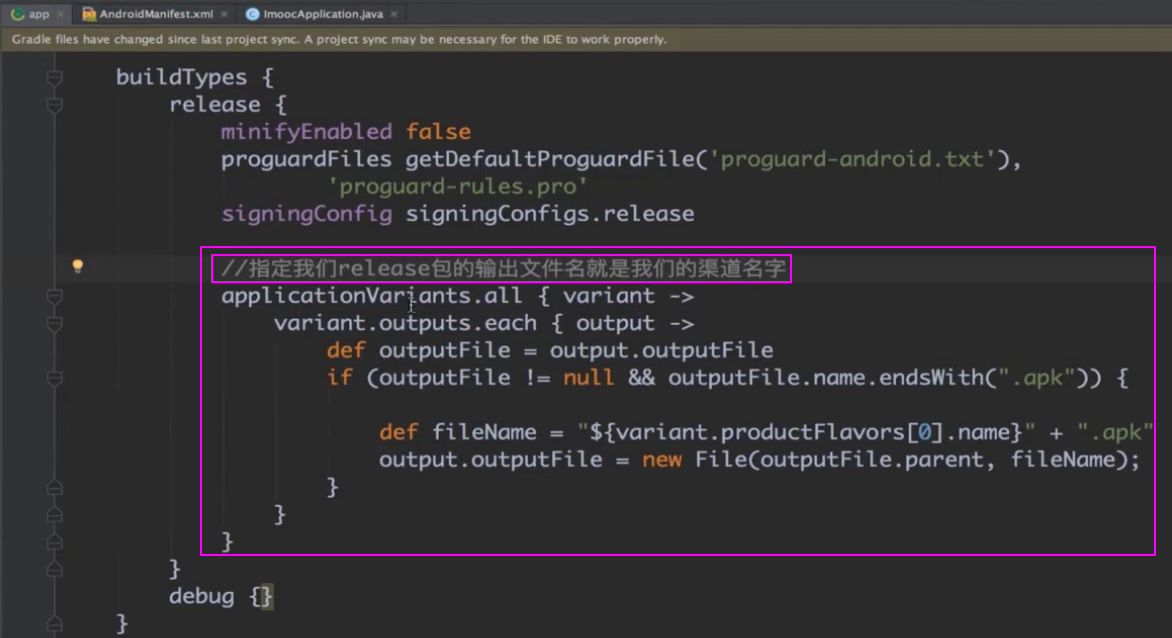This screenshot has height=638, width=1172.
Task: Click the 'debug {}' line
Action: click(221, 597)
